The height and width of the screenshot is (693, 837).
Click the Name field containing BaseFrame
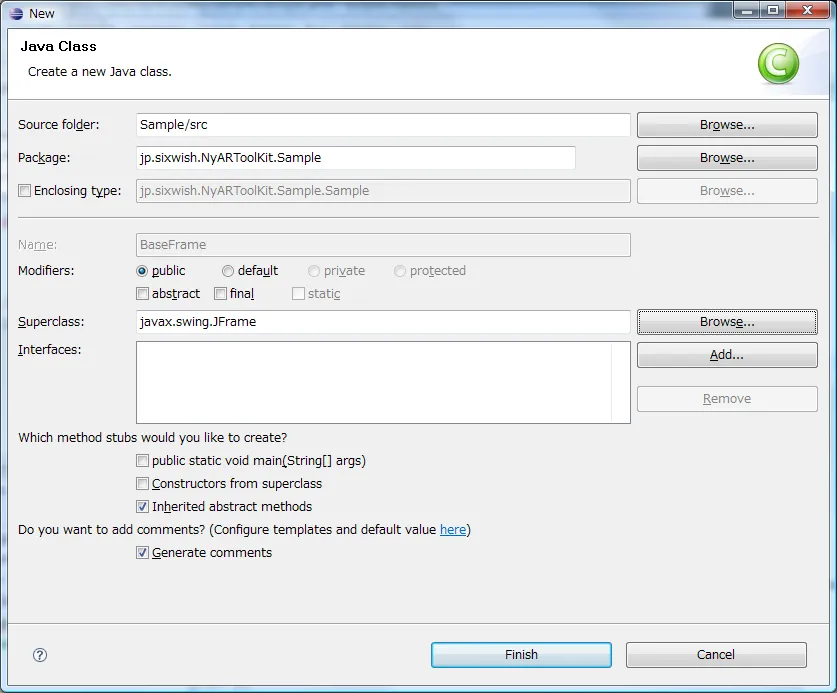point(383,245)
